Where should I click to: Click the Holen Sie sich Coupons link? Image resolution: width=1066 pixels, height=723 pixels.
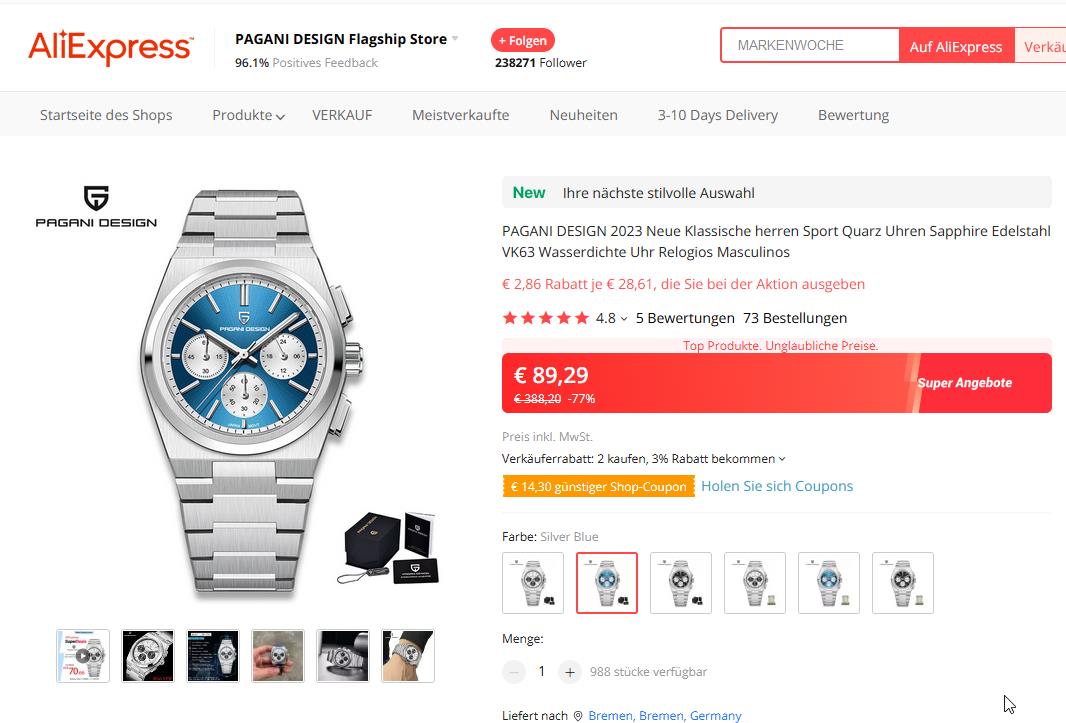click(777, 486)
